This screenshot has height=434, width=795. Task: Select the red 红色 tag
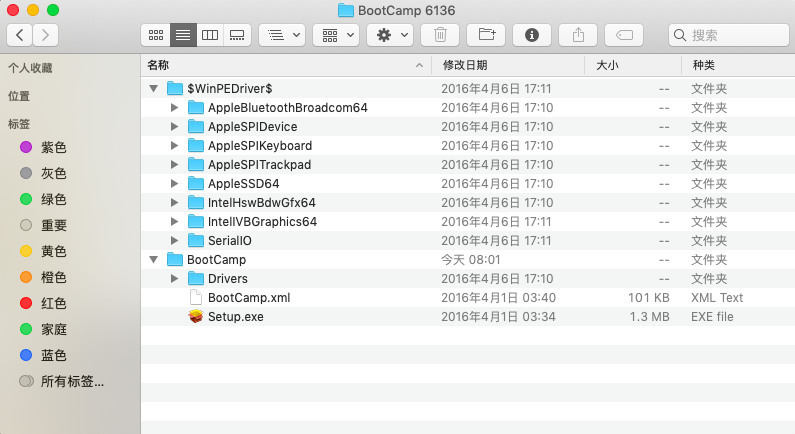pyautogui.click(x=53, y=303)
